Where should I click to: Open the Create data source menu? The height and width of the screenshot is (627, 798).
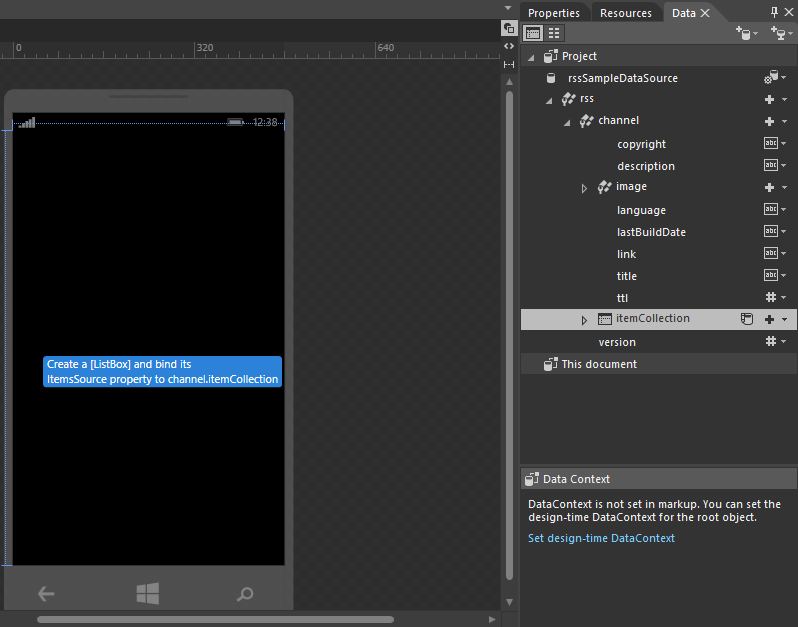[779, 33]
